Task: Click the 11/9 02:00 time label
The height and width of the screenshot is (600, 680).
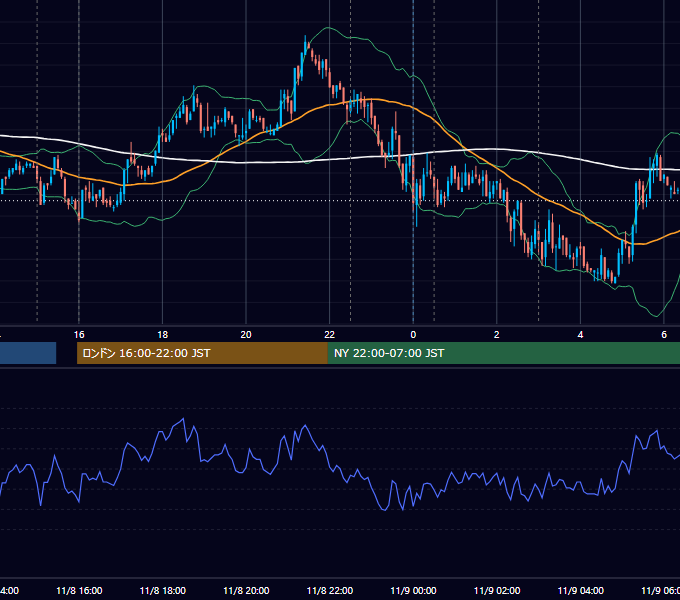Action: coord(497,591)
